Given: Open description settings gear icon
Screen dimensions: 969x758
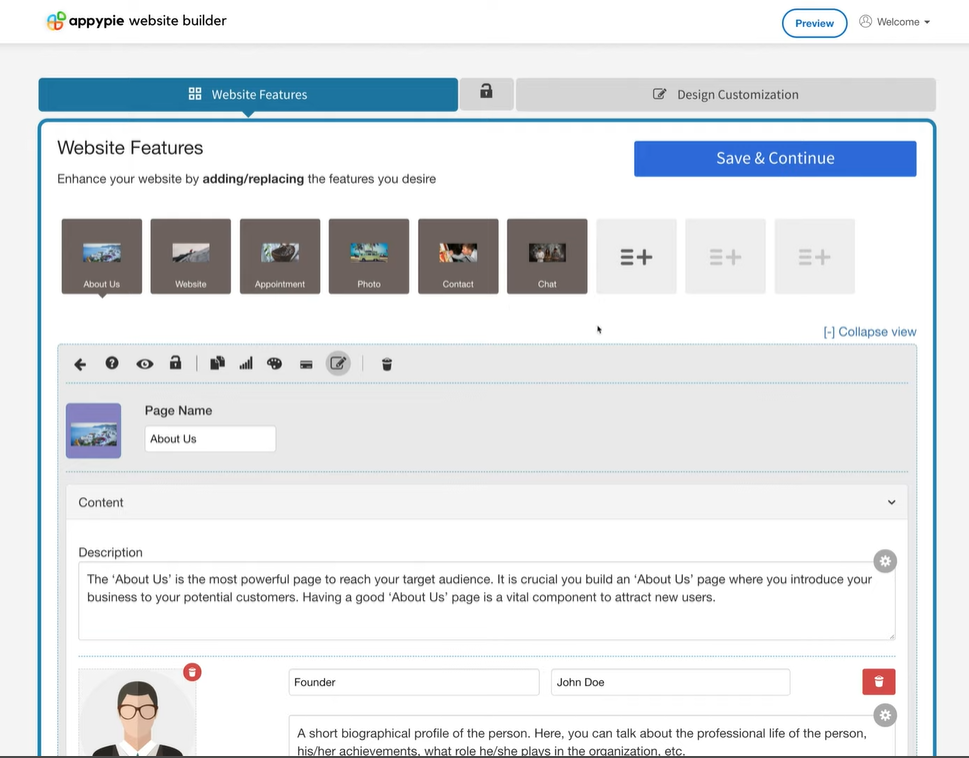Looking at the screenshot, I should [885, 561].
